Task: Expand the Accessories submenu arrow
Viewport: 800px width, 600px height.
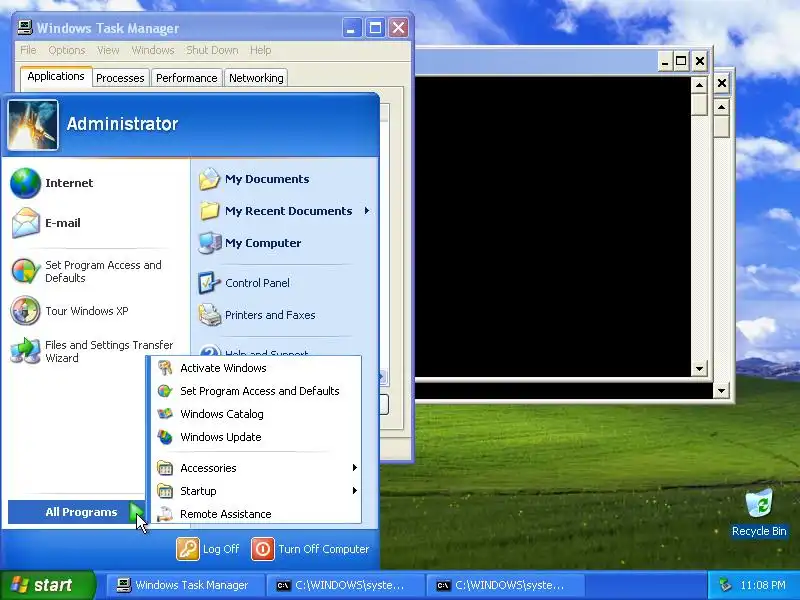Action: [x=355, y=468]
